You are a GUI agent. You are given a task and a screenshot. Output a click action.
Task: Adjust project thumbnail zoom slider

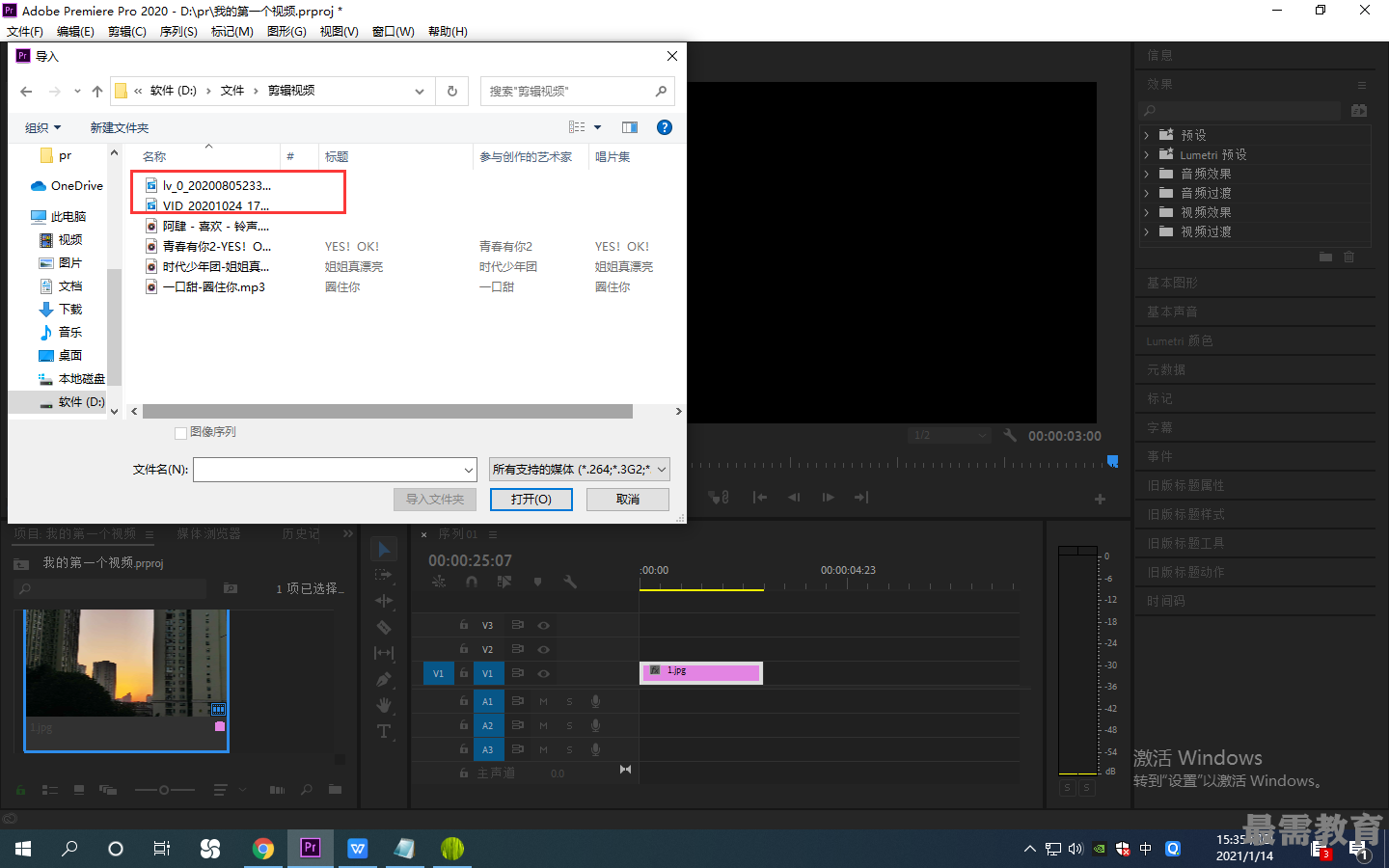coord(164,790)
